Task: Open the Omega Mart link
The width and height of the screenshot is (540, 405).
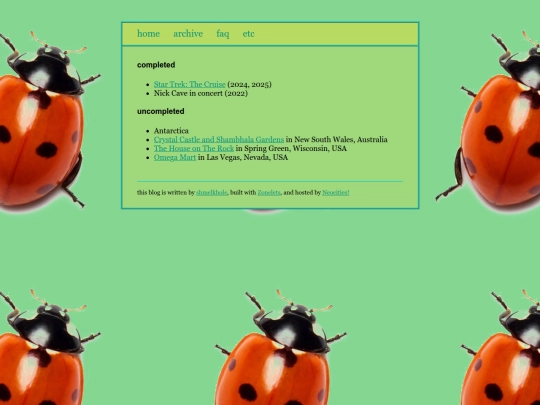Action: (x=175, y=157)
